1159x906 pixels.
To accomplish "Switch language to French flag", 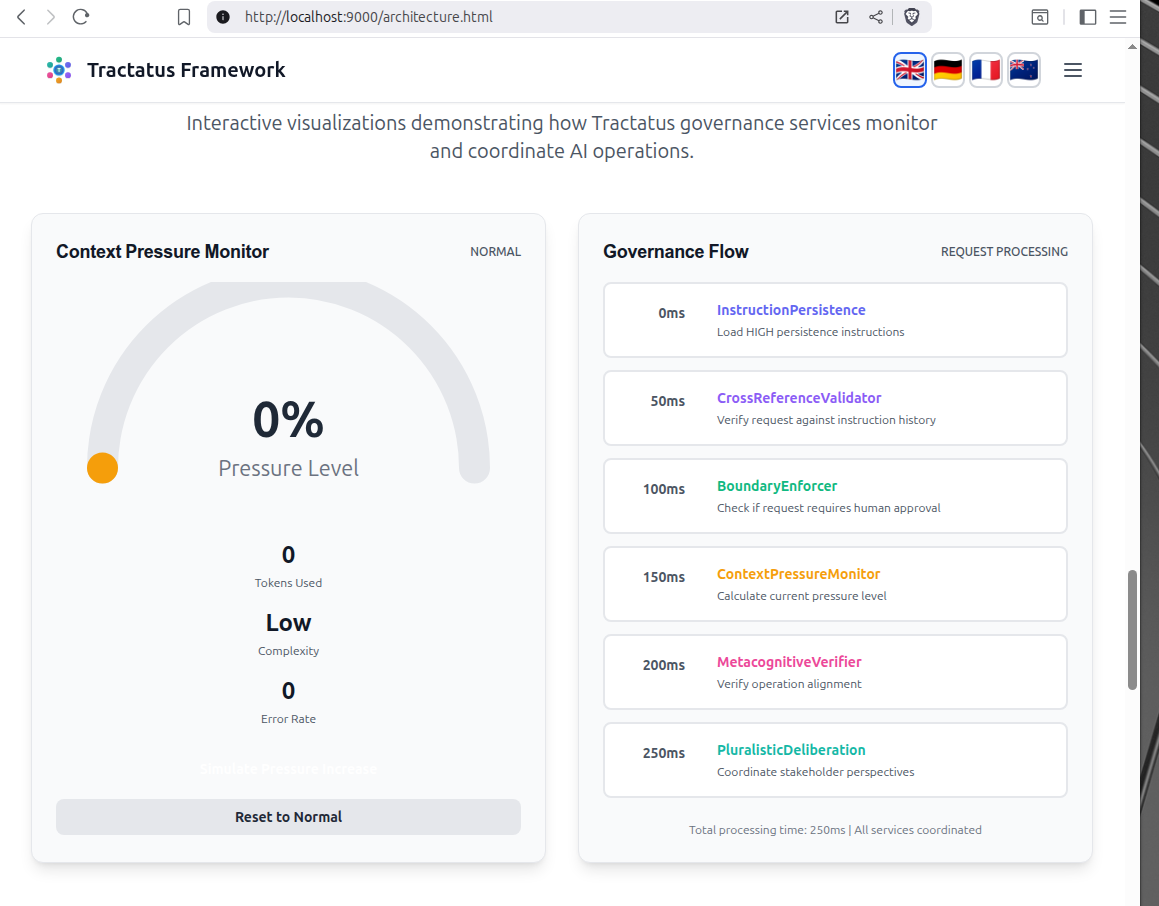I will tap(985, 70).
